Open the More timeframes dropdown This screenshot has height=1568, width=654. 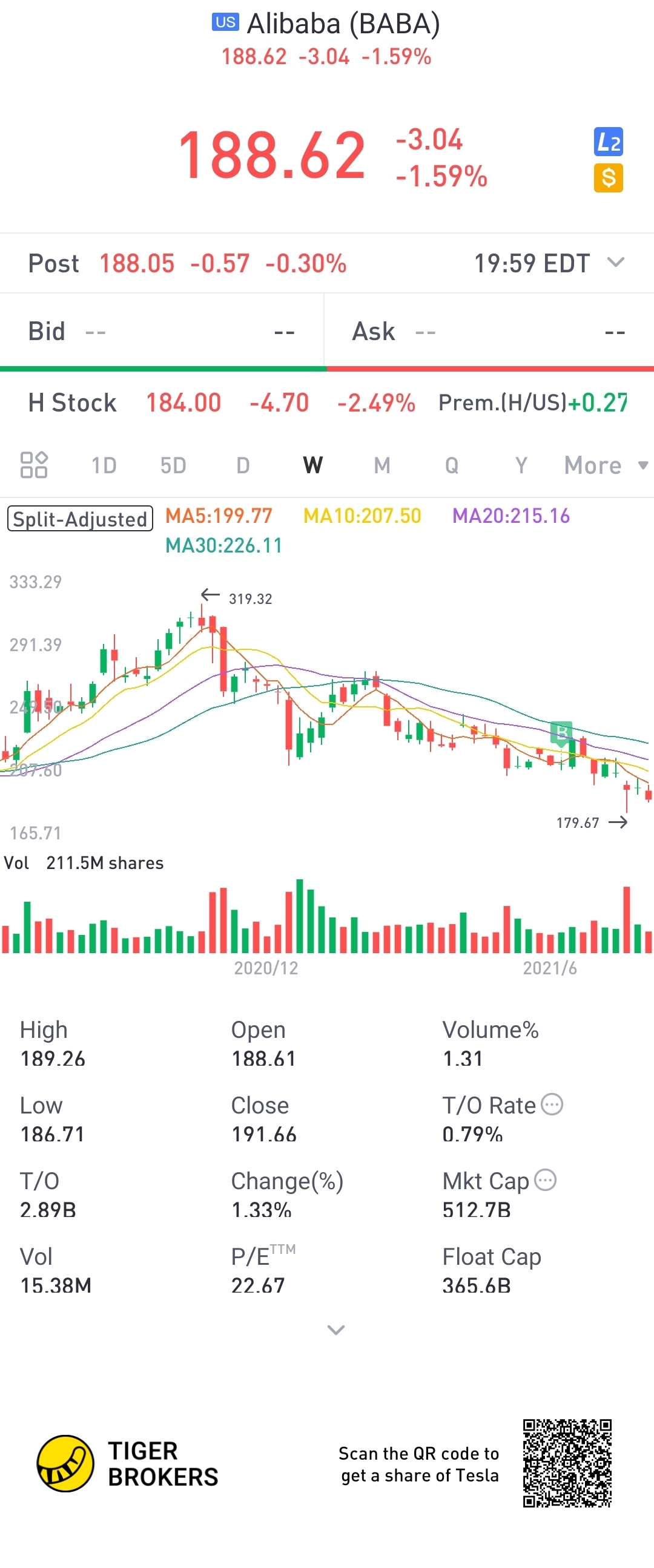tap(606, 465)
